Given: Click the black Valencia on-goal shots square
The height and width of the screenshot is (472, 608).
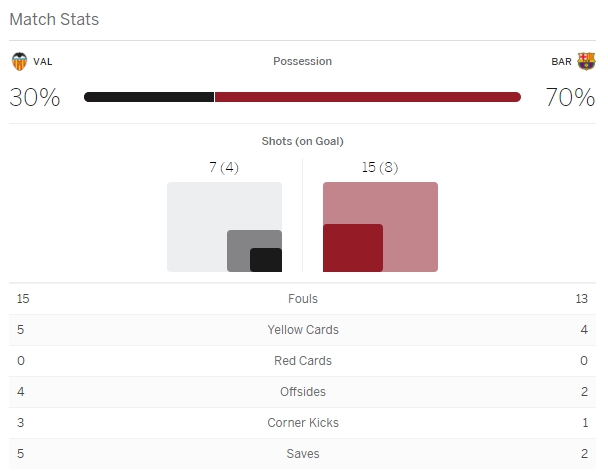Looking at the screenshot, I should tap(265, 260).
